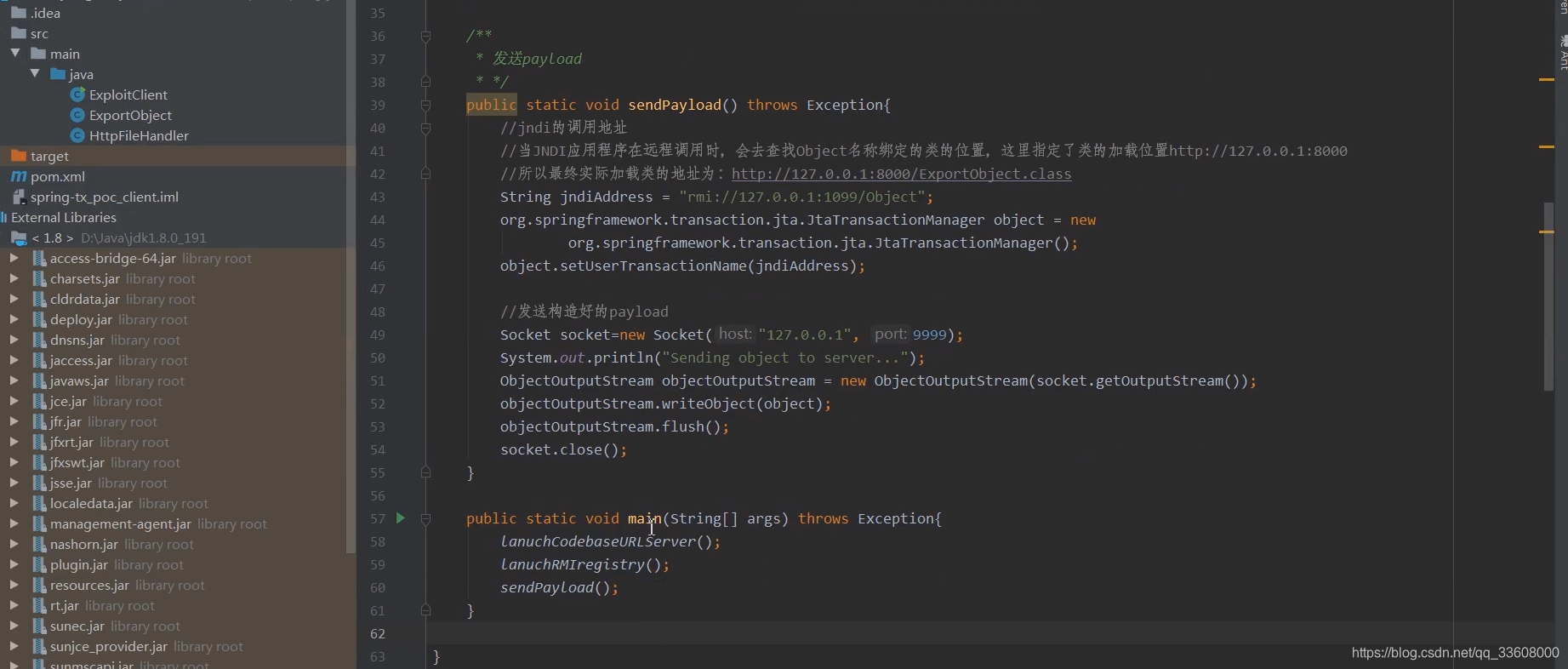Click the jar icon of management-agent.jar
1568x669 pixels.
click(39, 523)
